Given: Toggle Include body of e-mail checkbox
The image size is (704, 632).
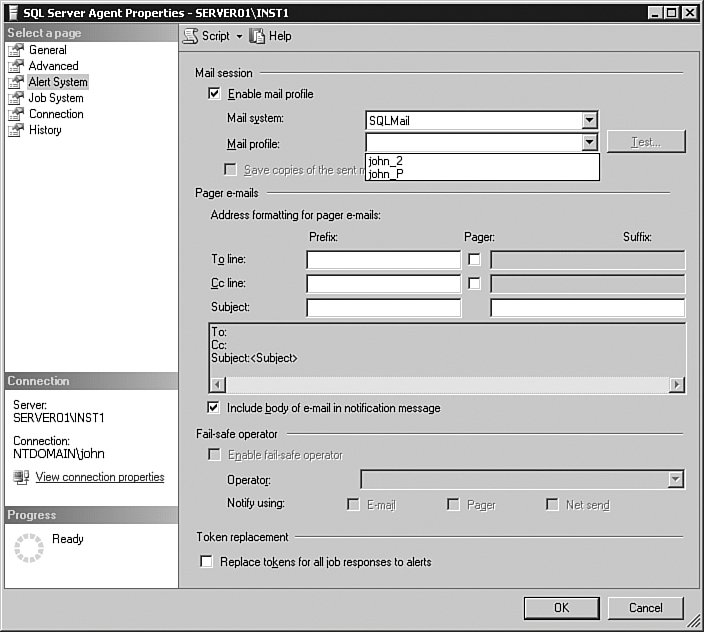Looking at the screenshot, I should pyautogui.click(x=213, y=407).
